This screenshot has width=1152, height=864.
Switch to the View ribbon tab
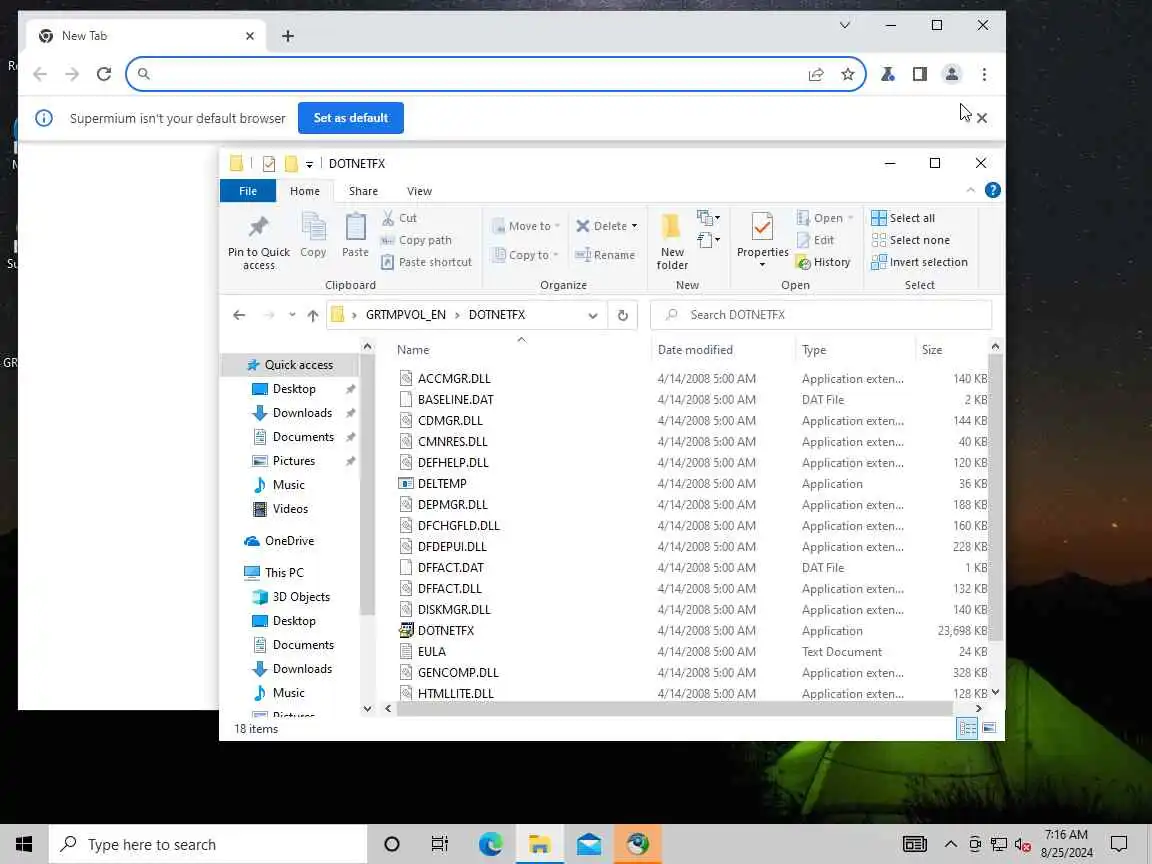pos(420,191)
